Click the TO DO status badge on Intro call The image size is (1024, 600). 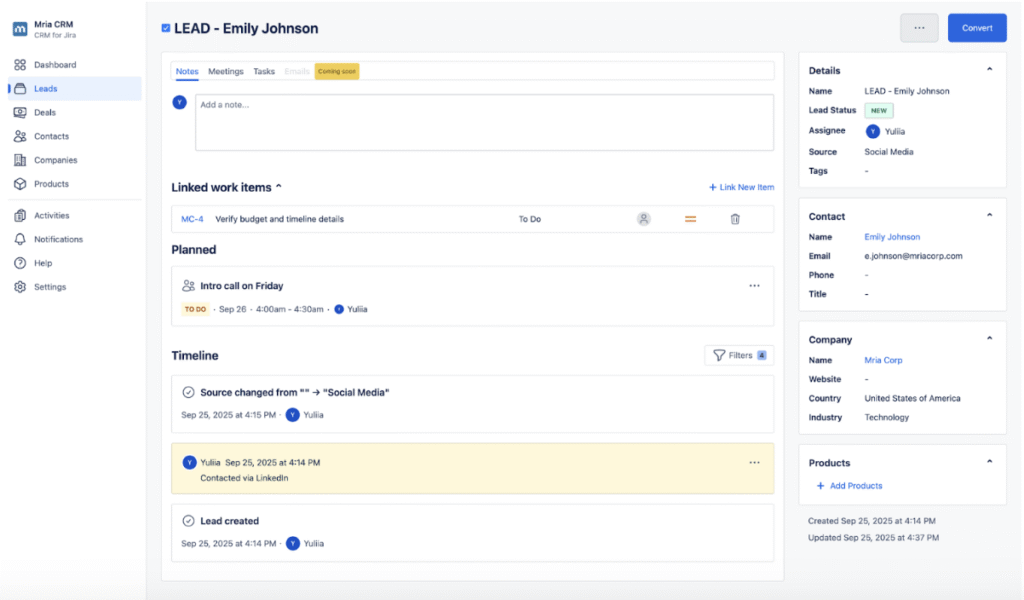[195, 309]
